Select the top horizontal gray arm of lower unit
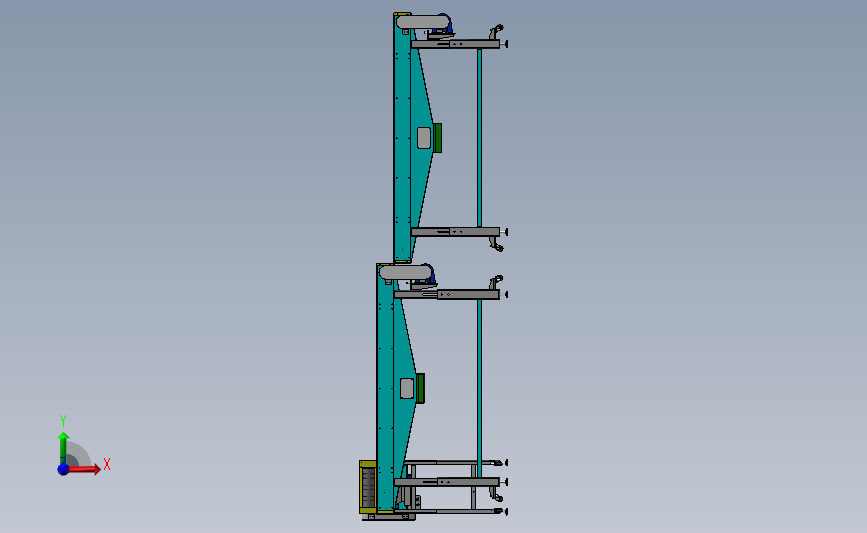 click(447, 295)
